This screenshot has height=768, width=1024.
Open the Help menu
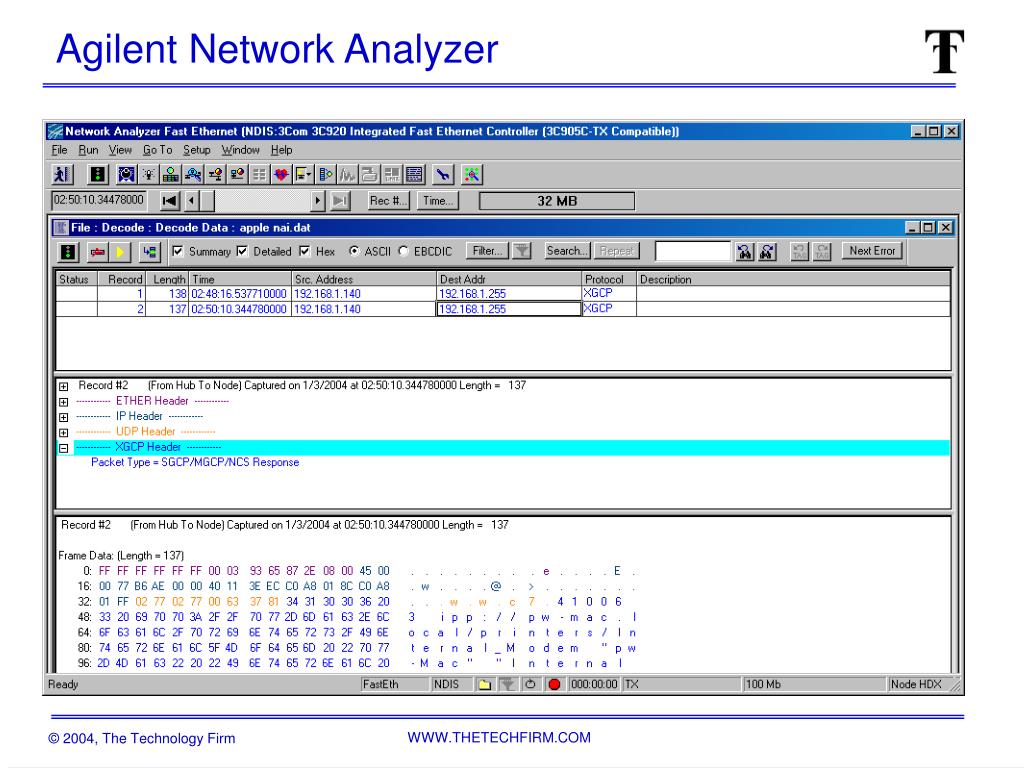coord(281,150)
